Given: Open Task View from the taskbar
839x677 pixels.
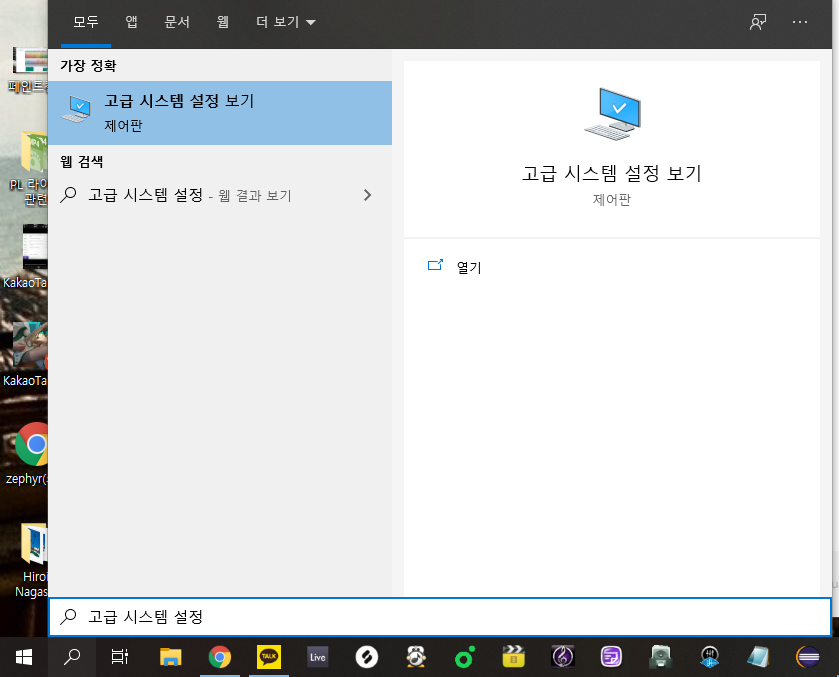Looking at the screenshot, I should 119,657.
